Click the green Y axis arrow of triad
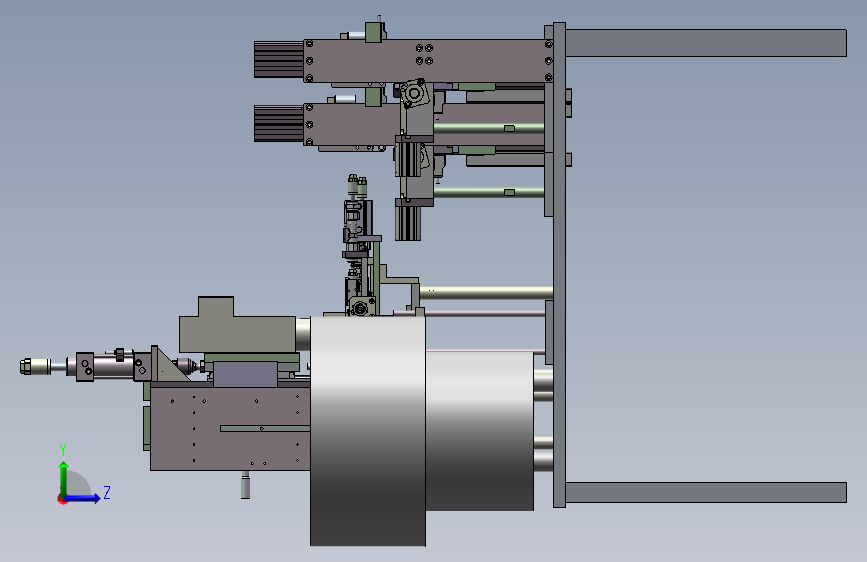The image size is (867, 562). (x=64, y=478)
